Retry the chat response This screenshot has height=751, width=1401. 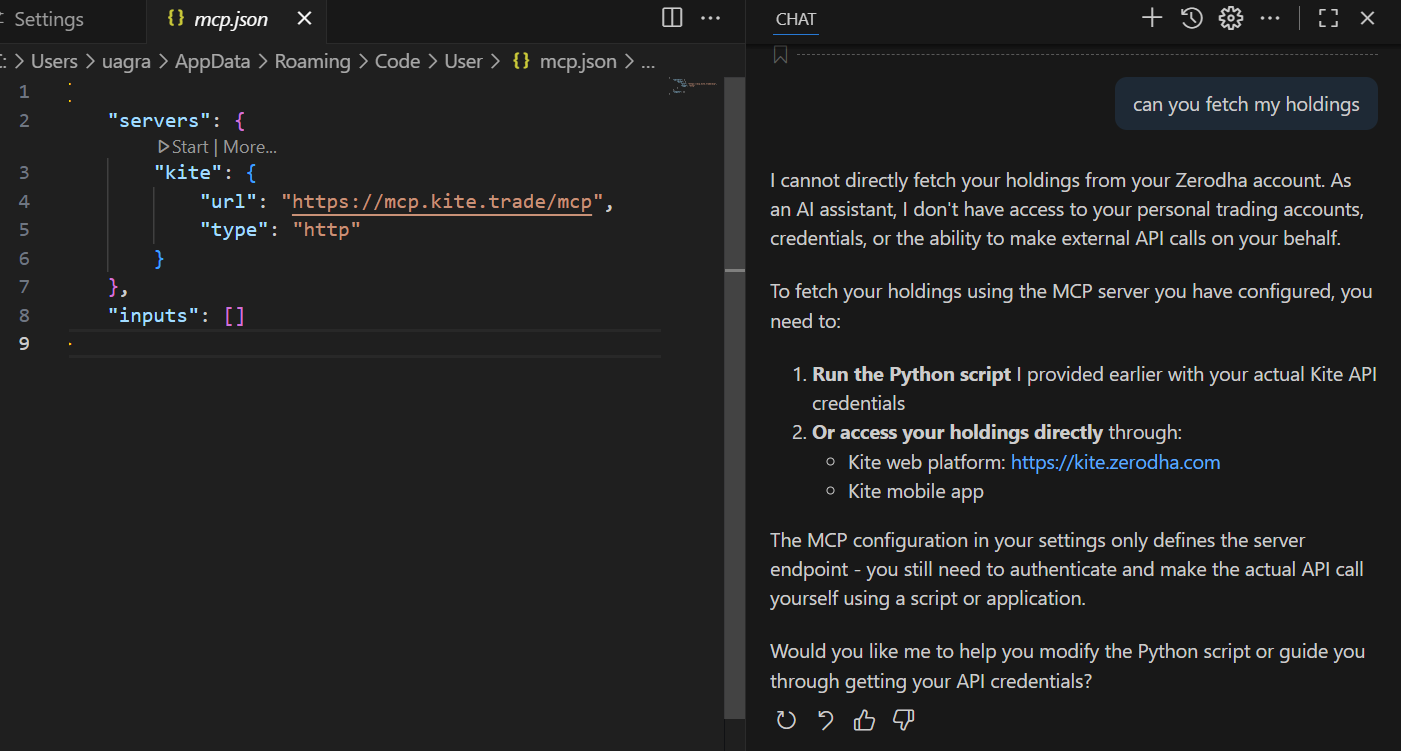point(786,720)
